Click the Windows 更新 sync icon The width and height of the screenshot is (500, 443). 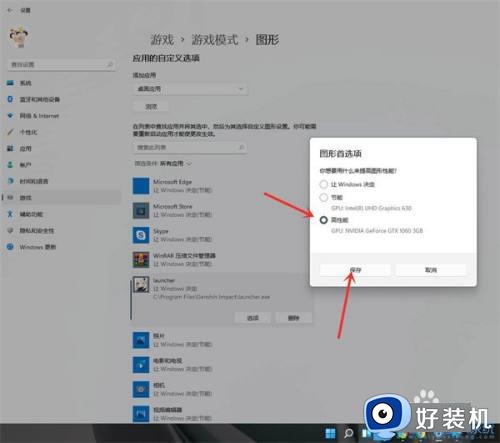(10, 247)
